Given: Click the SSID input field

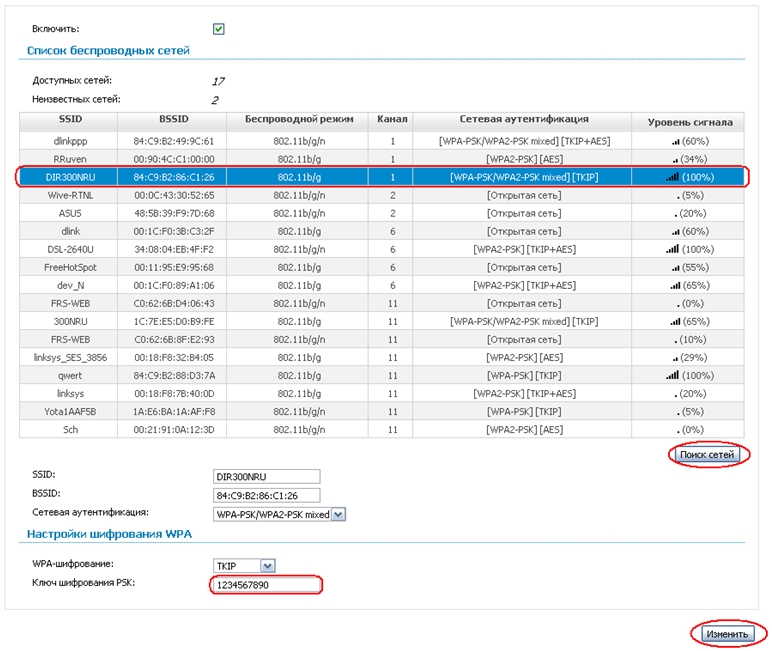Looking at the screenshot, I should tap(265, 476).
